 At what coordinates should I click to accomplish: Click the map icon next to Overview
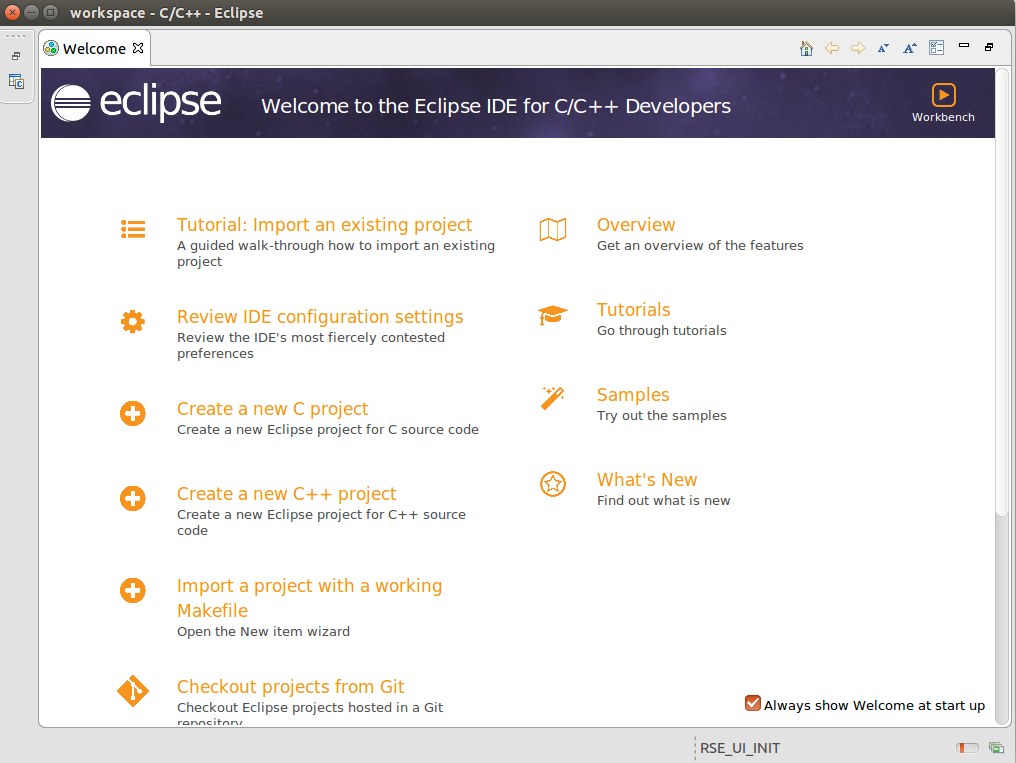coord(553,229)
